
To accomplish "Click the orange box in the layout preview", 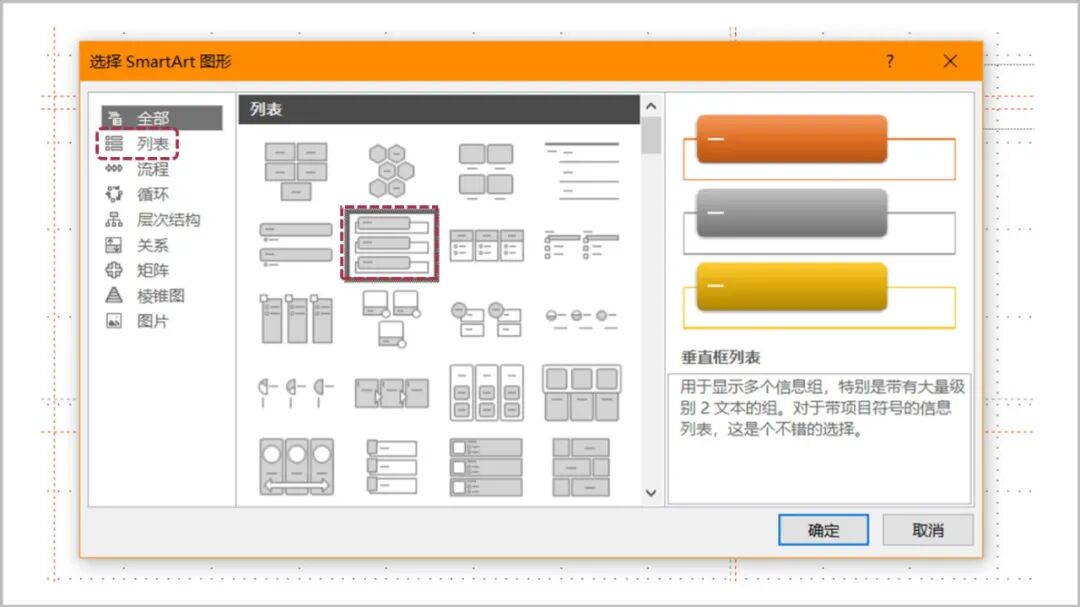I will tap(792, 139).
